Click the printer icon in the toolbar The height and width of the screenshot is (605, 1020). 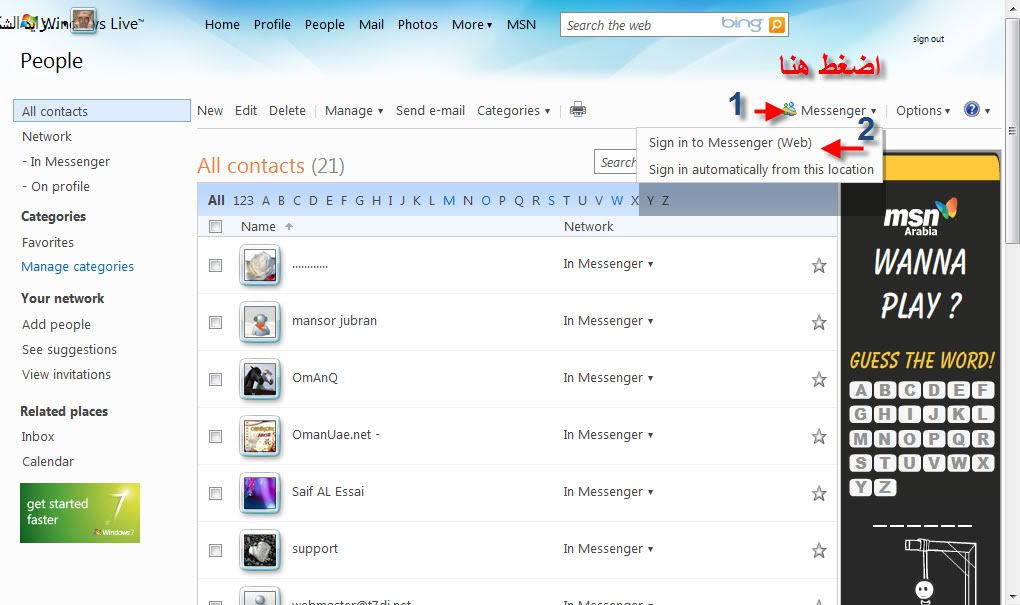pyautogui.click(x=578, y=109)
